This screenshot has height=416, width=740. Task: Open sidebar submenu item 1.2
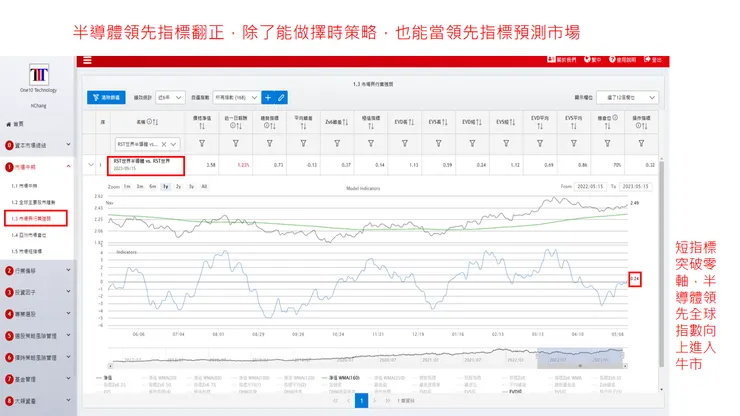click(x=33, y=202)
